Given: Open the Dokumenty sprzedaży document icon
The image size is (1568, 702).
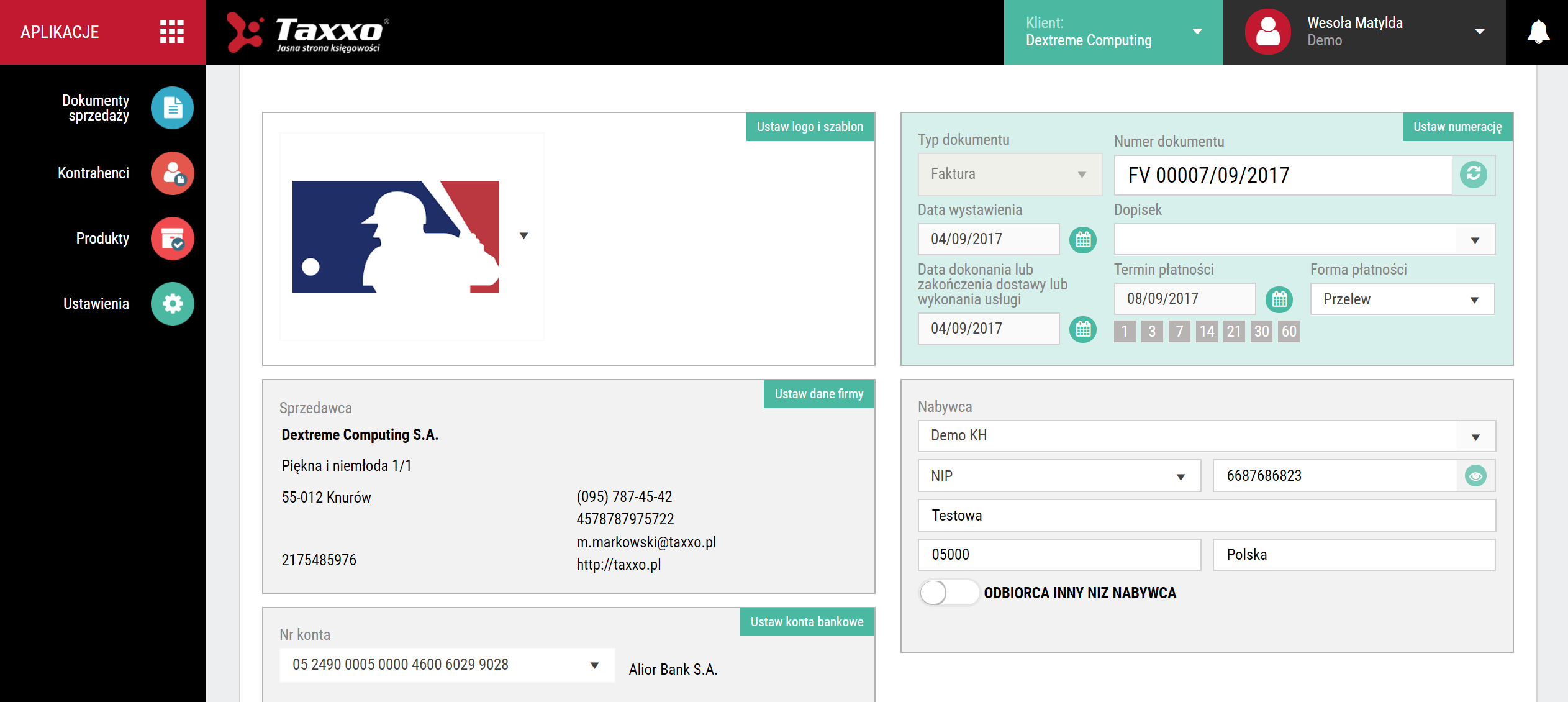Looking at the screenshot, I should tap(172, 108).
